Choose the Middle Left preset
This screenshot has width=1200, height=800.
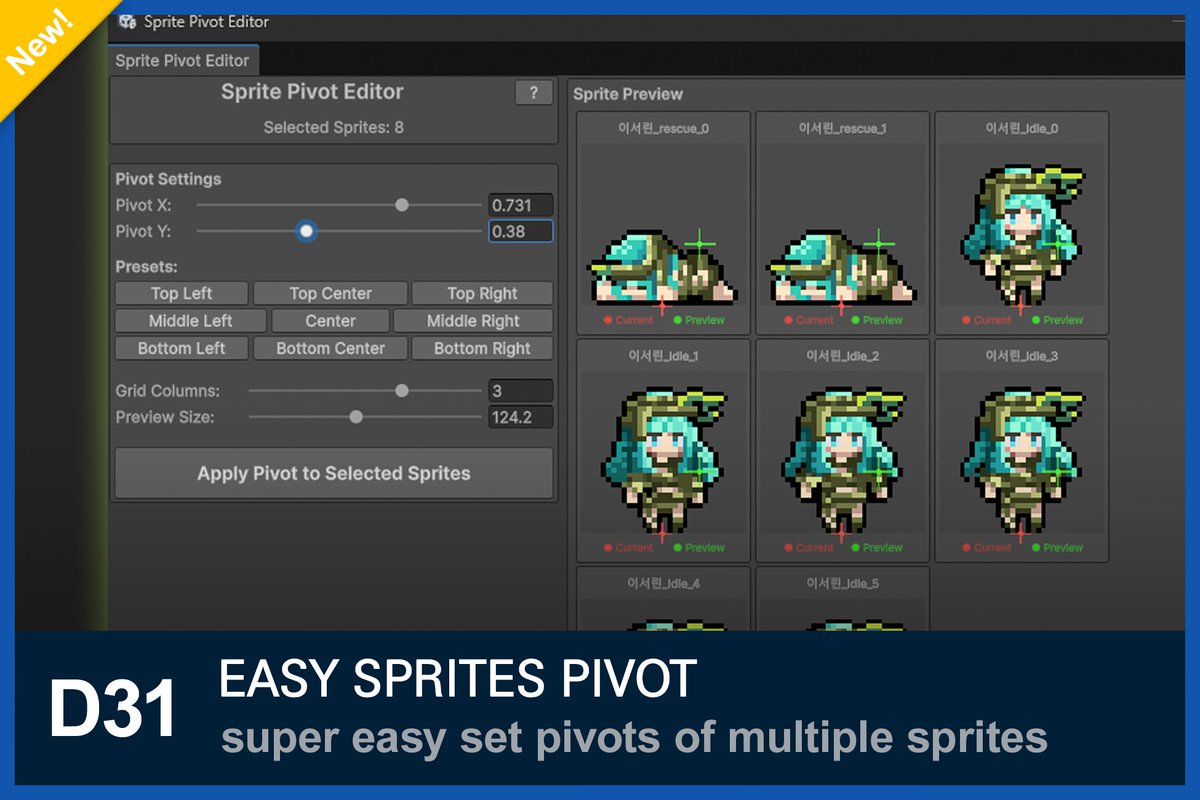point(190,321)
